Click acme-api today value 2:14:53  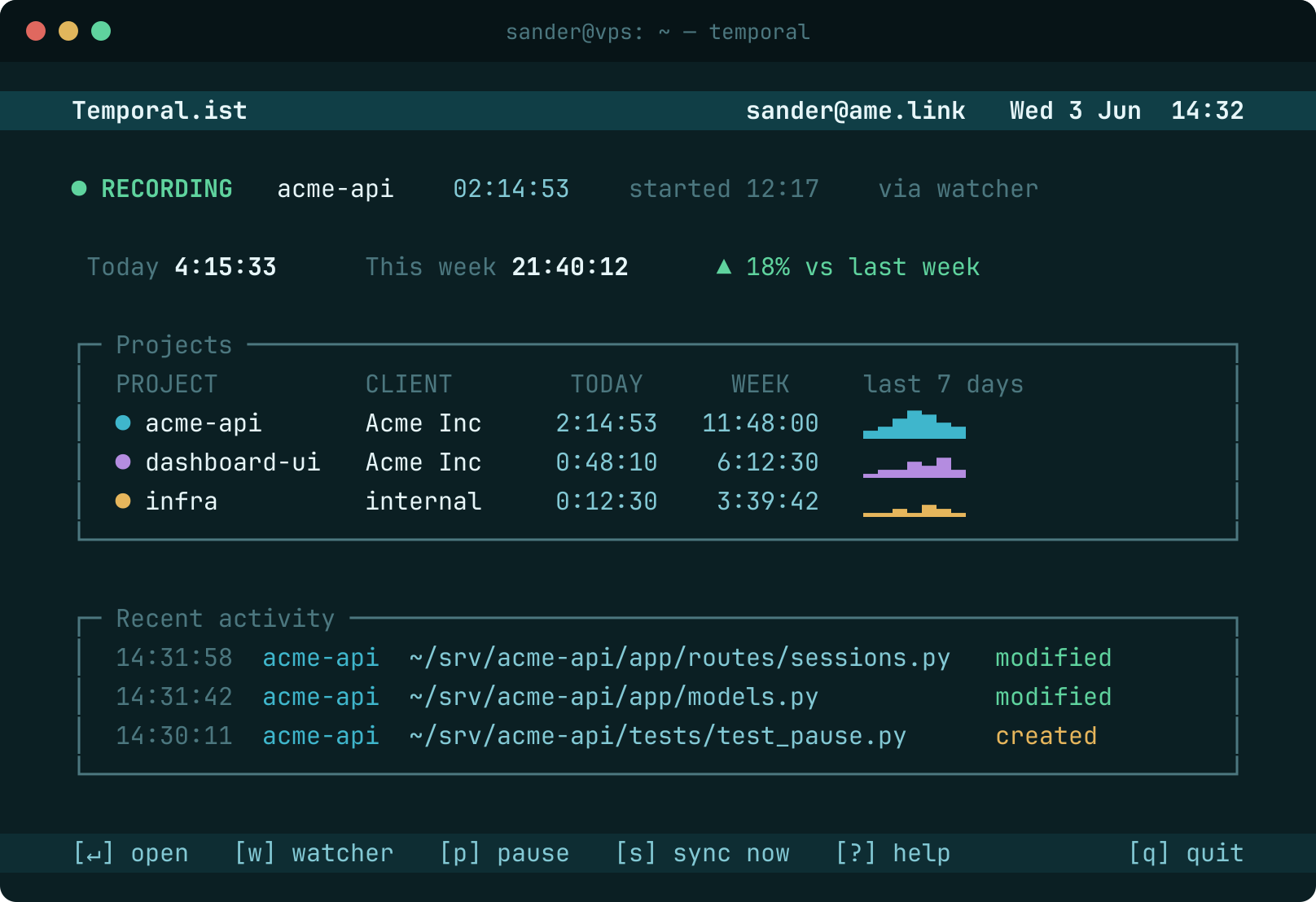[607, 423]
